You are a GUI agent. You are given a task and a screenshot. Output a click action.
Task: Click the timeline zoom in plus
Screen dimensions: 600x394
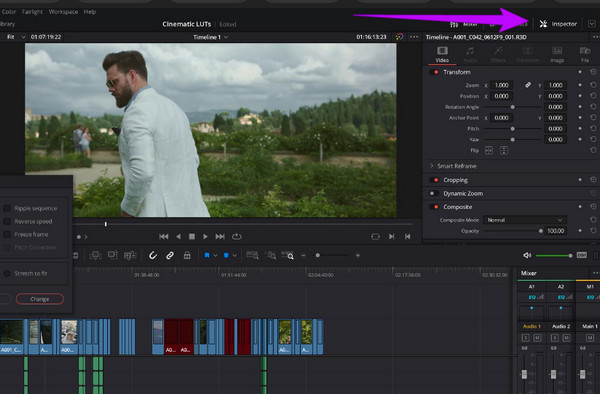358,255
